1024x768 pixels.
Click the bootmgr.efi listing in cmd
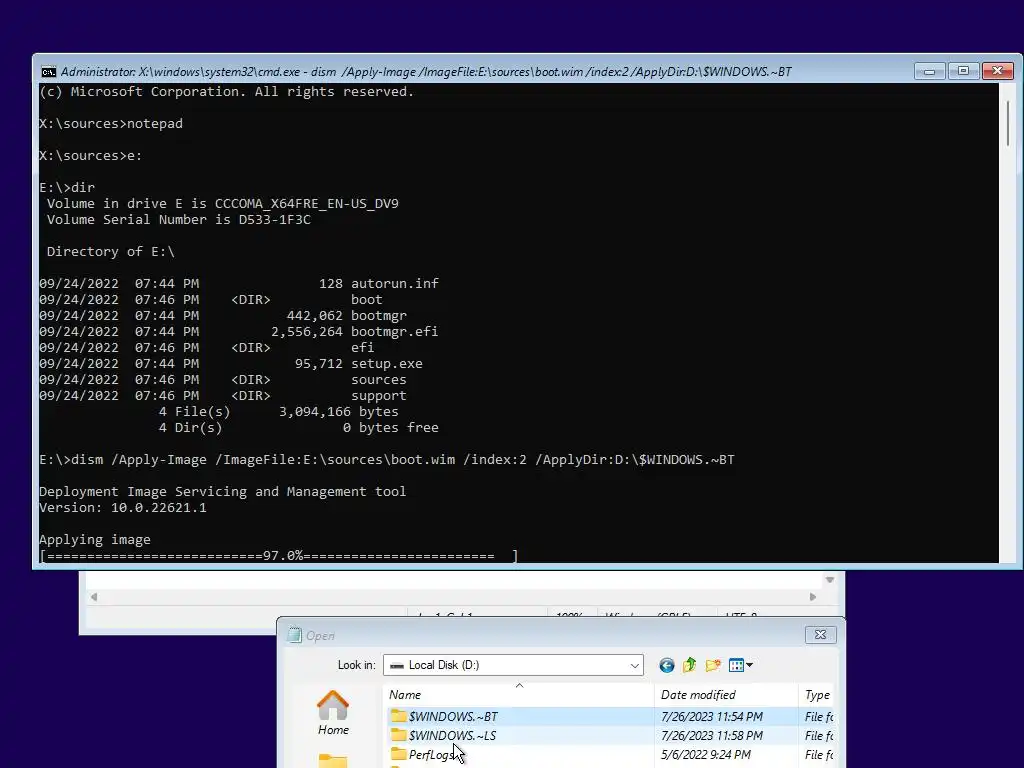click(x=238, y=332)
